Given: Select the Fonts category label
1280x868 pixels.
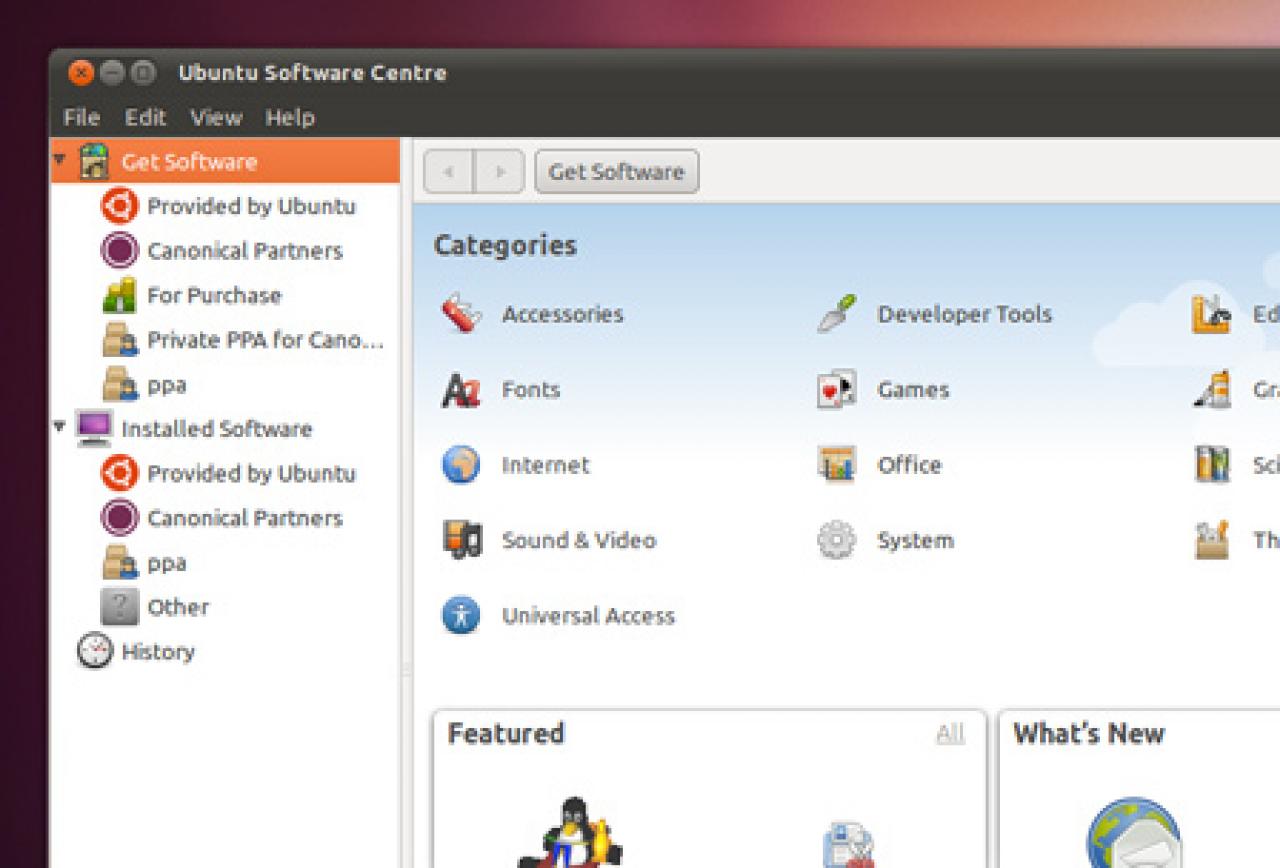Looking at the screenshot, I should tap(531, 389).
